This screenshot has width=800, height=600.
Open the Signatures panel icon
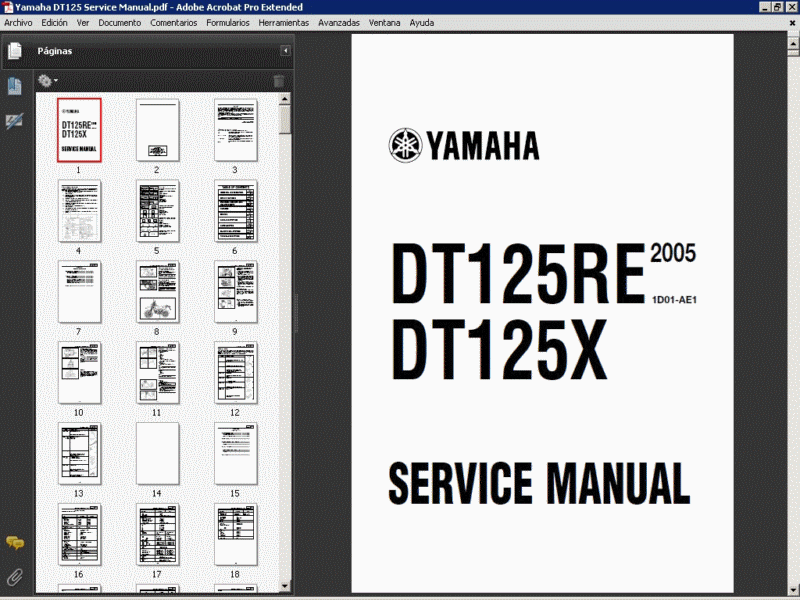pyautogui.click(x=14, y=121)
